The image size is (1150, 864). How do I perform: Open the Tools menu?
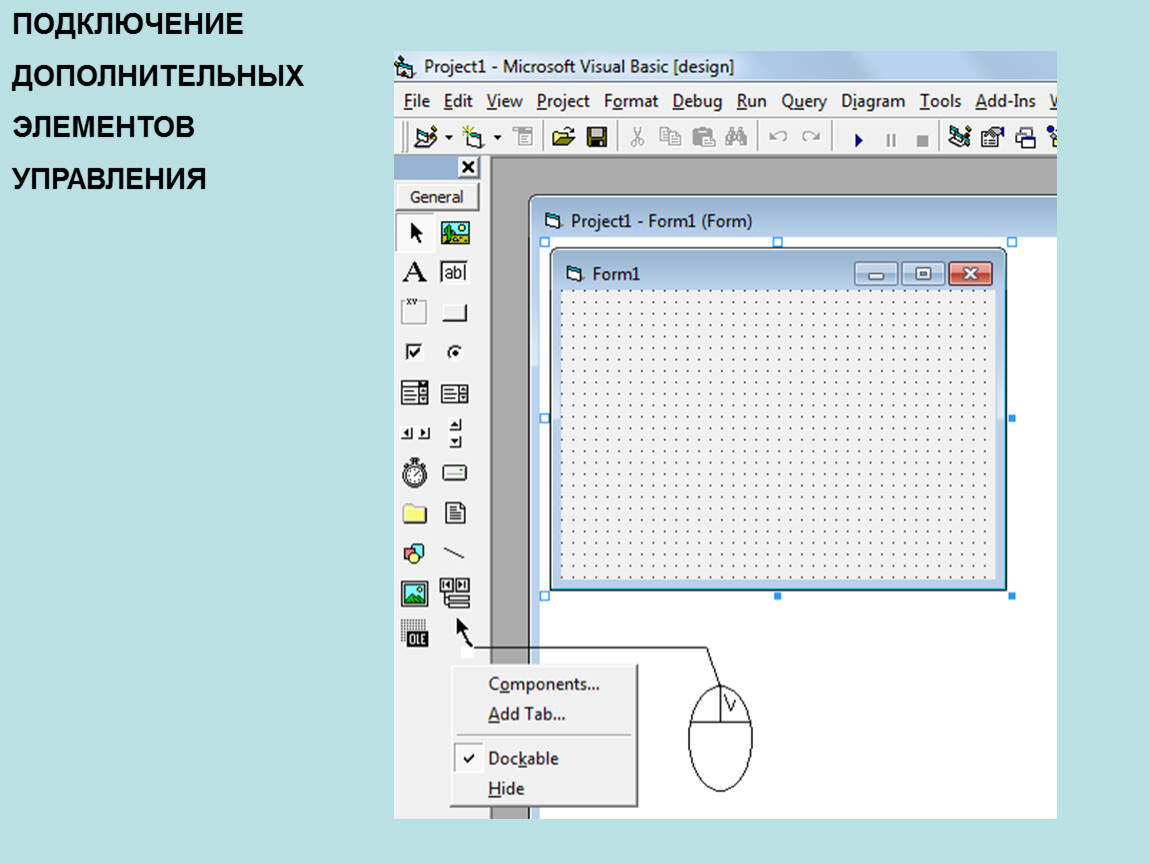tap(940, 101)
